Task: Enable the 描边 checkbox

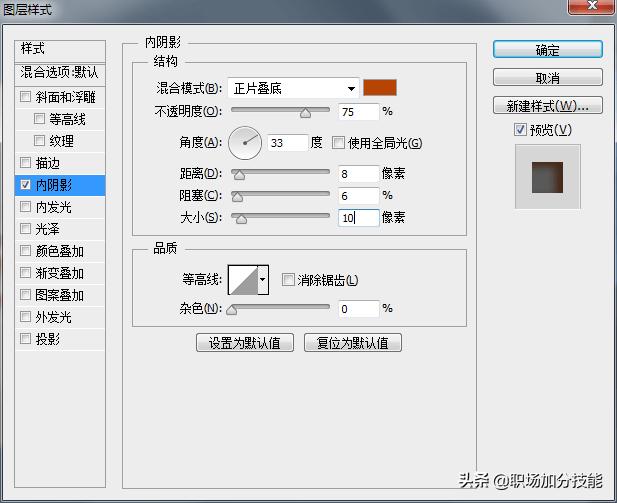Action: (25, 162)
